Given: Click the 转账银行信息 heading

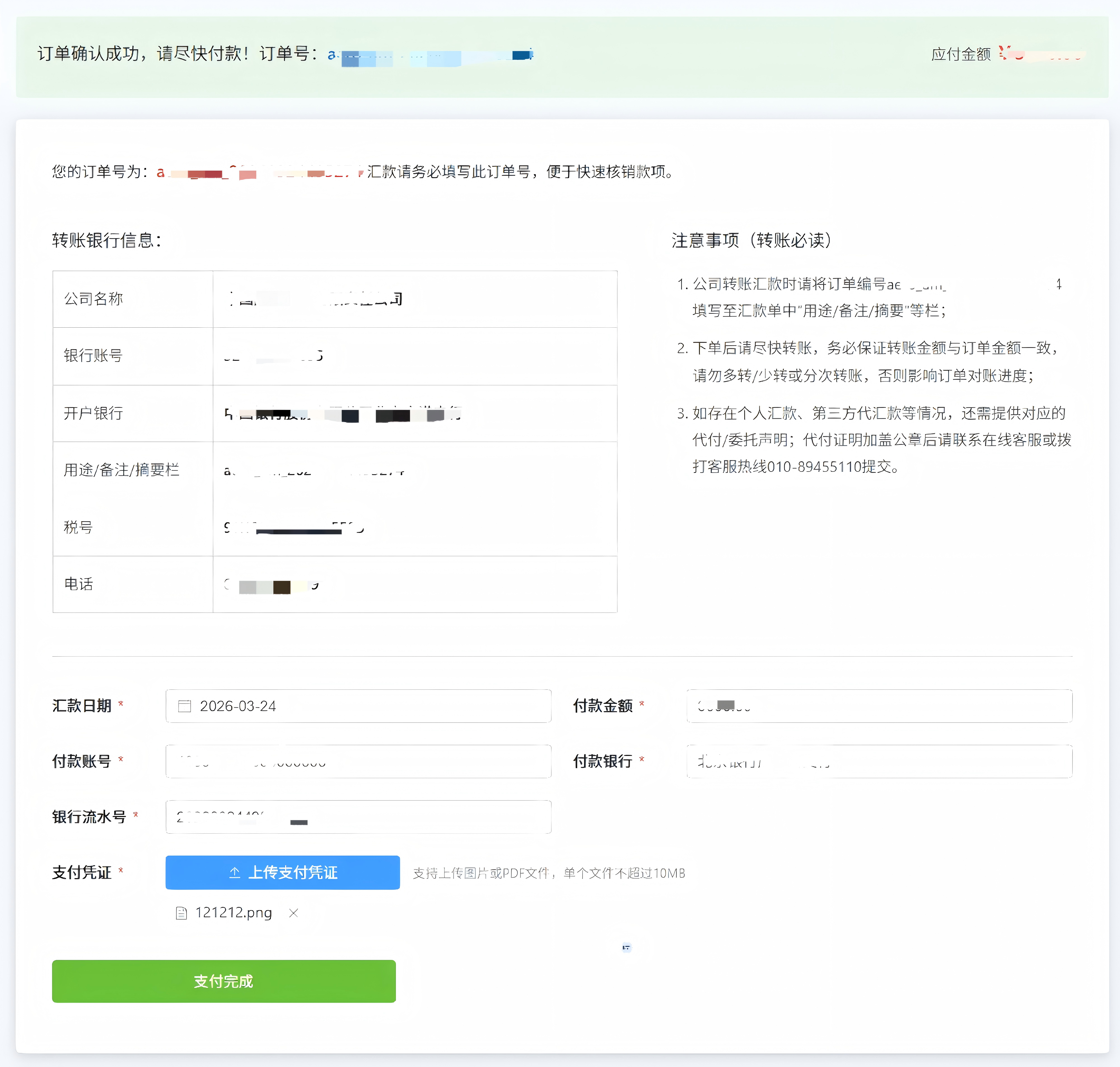Looking at the screenshot, I should click(107, 240).
